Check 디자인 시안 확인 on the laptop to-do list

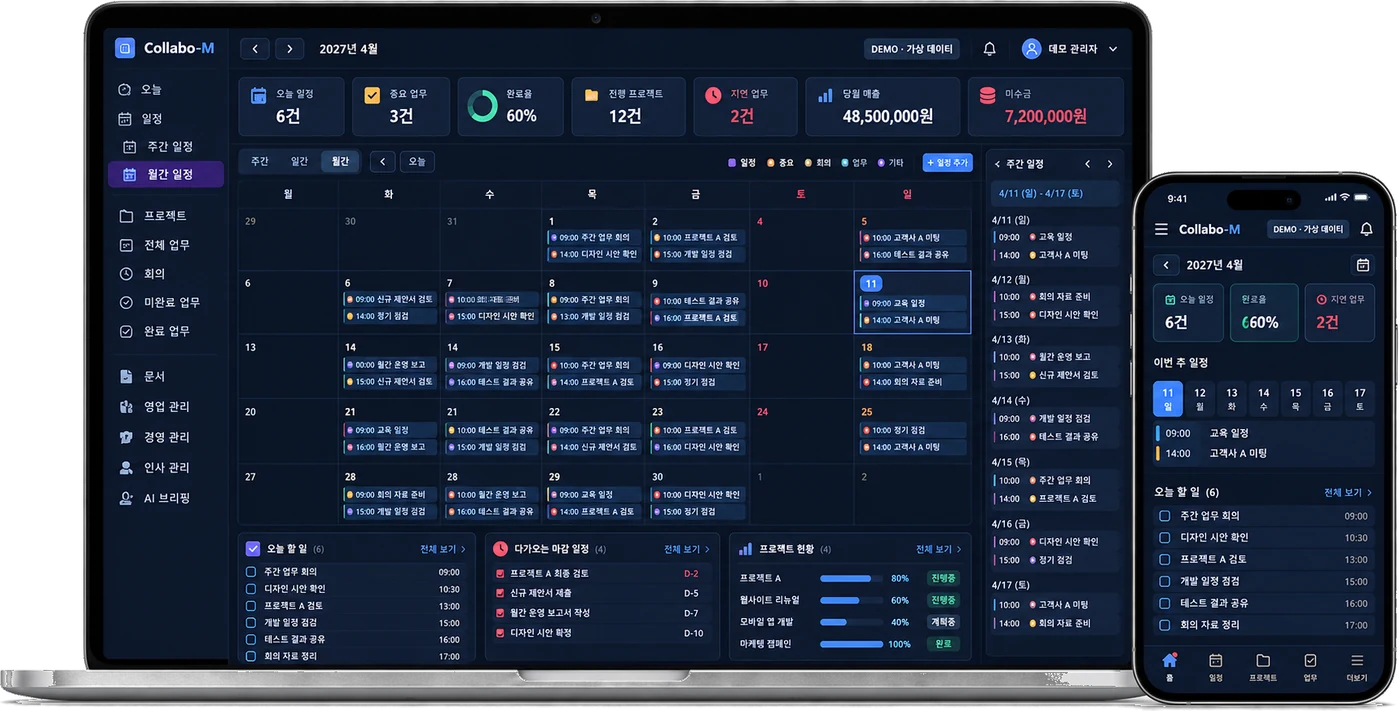tap(251, 589)
